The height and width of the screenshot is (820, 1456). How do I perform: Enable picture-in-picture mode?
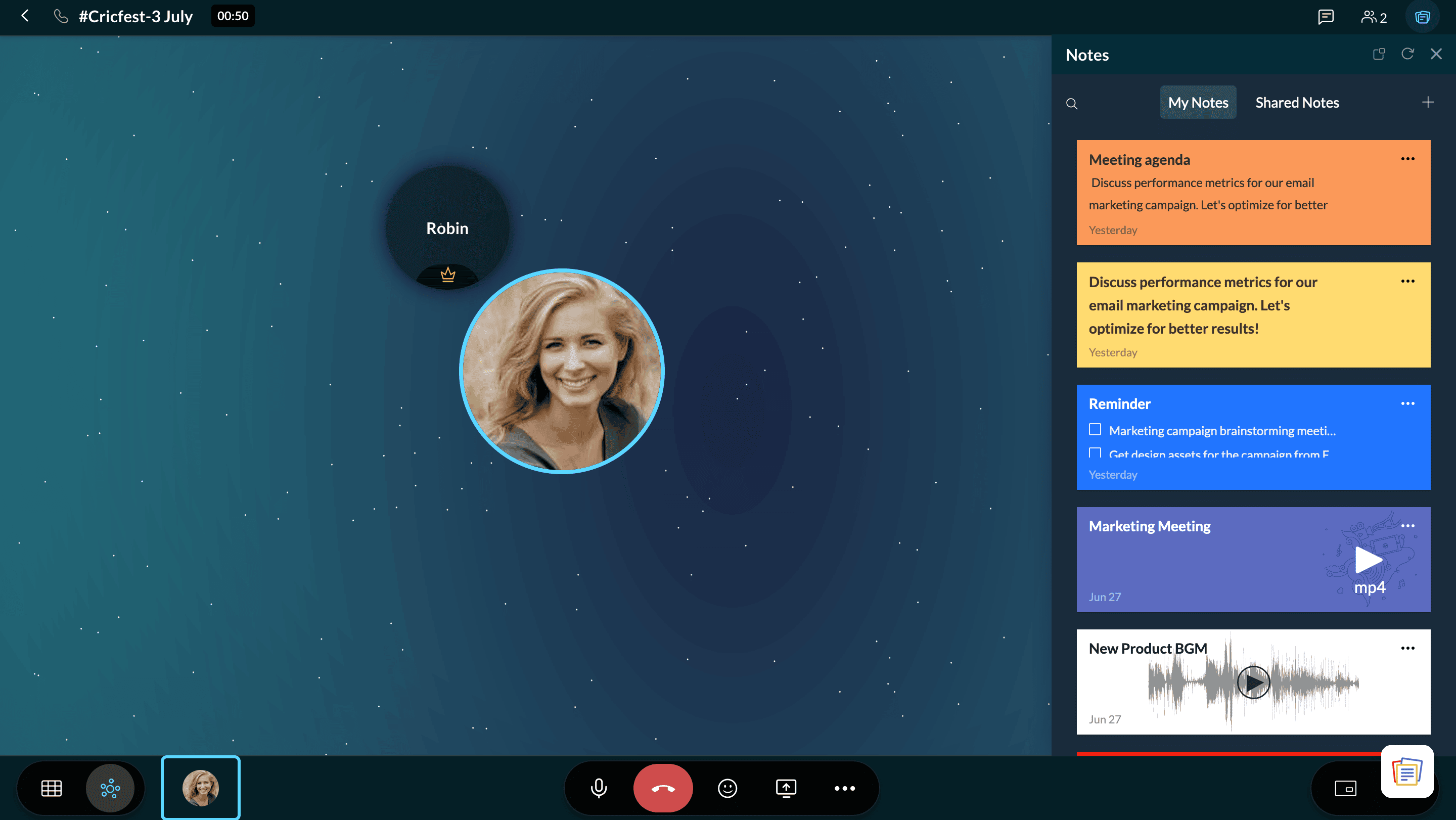click(x=1345, y=788)
